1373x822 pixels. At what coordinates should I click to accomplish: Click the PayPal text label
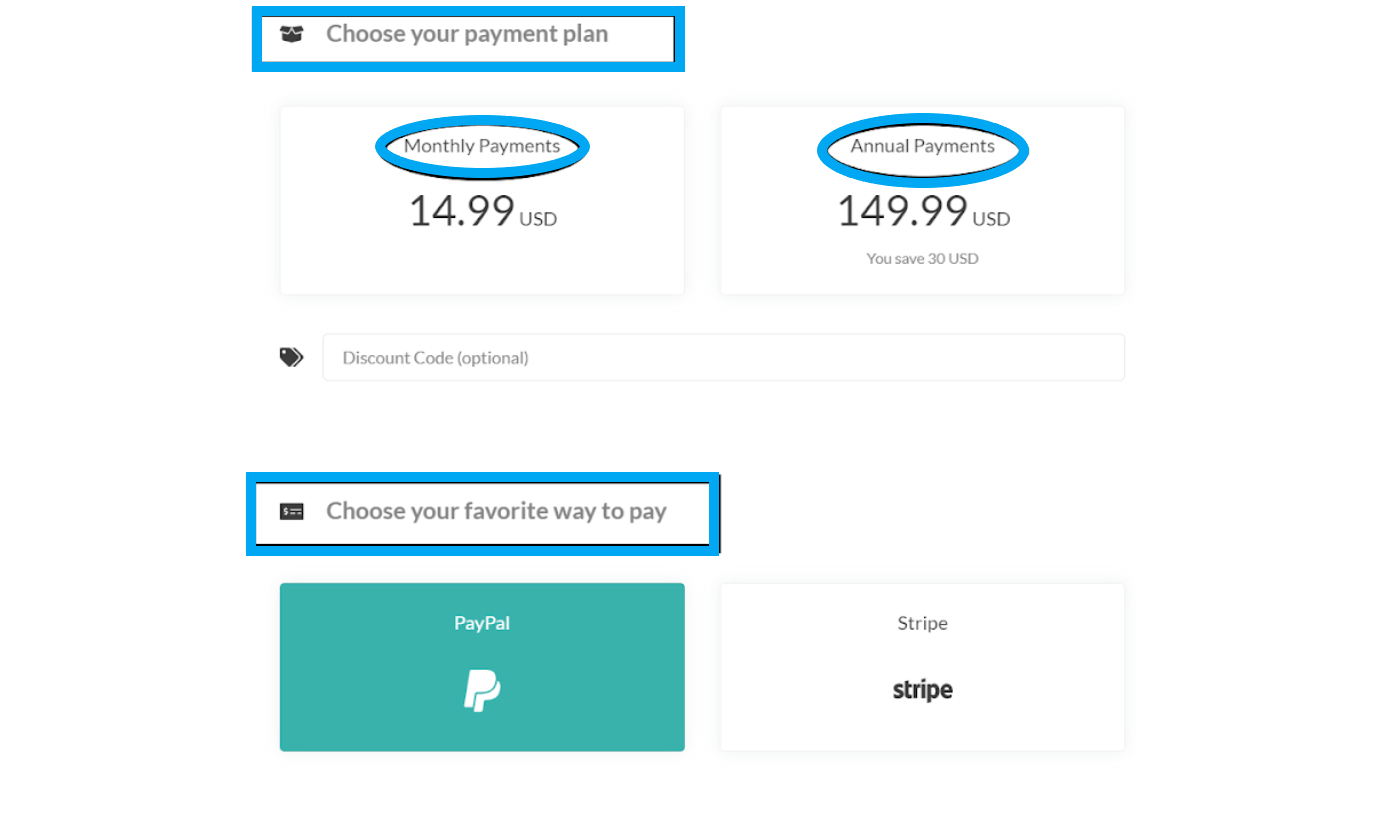pos(482,623)
